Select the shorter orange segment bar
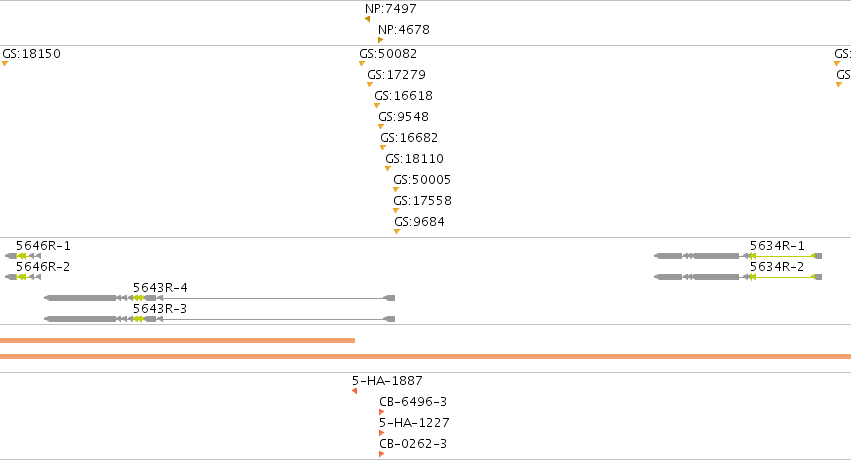 click(177, 341)
